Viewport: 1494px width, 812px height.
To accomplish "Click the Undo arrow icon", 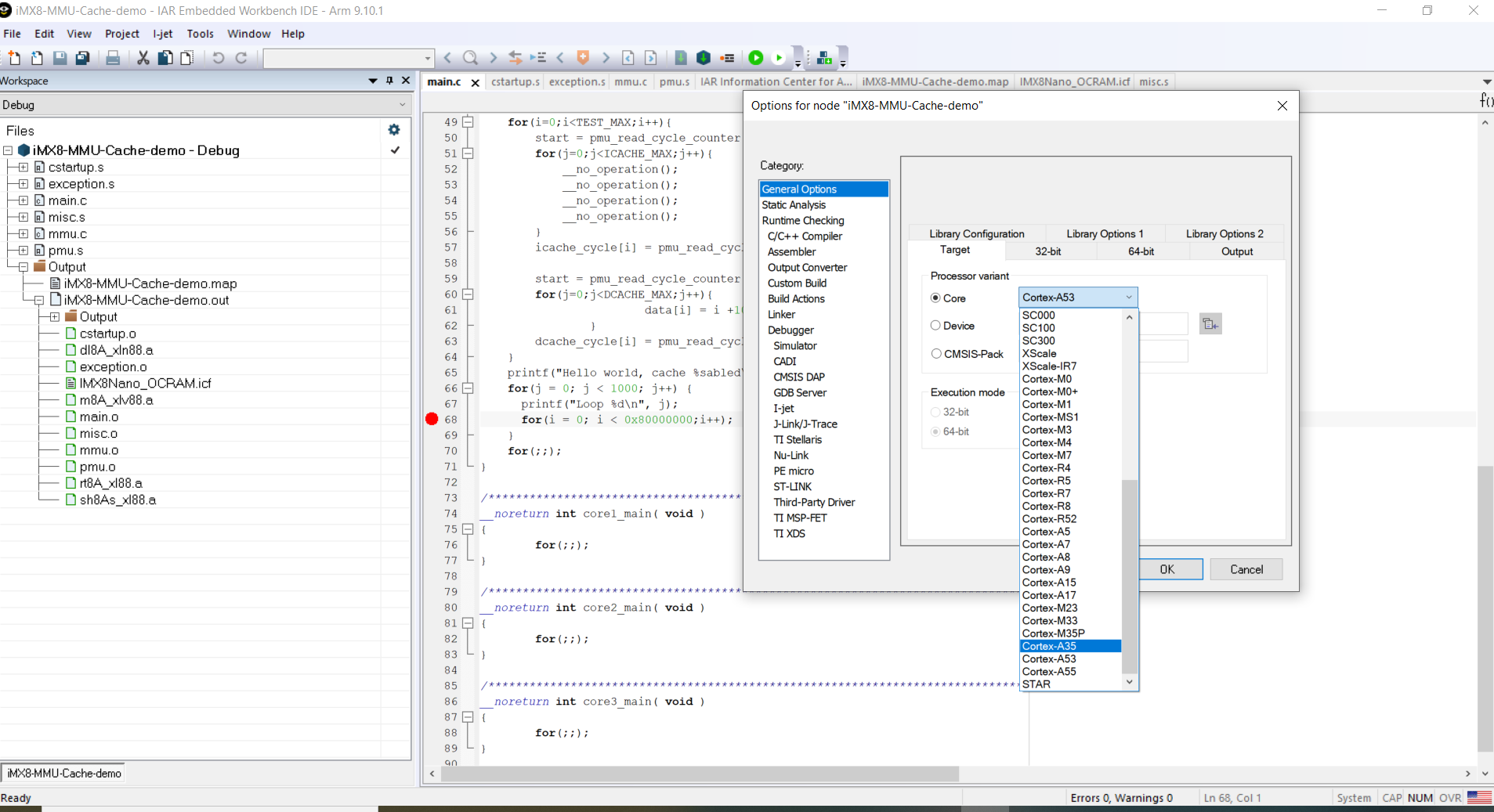I will [219, 58].
